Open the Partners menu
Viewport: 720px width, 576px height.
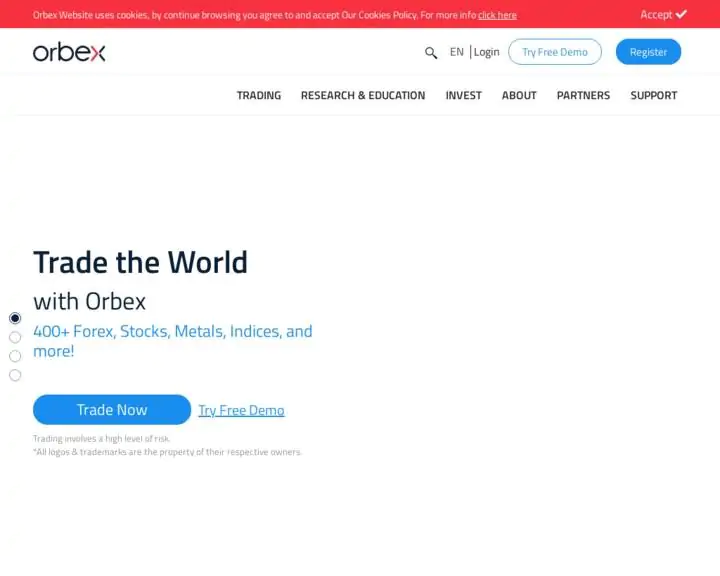[x=583, y=96]
